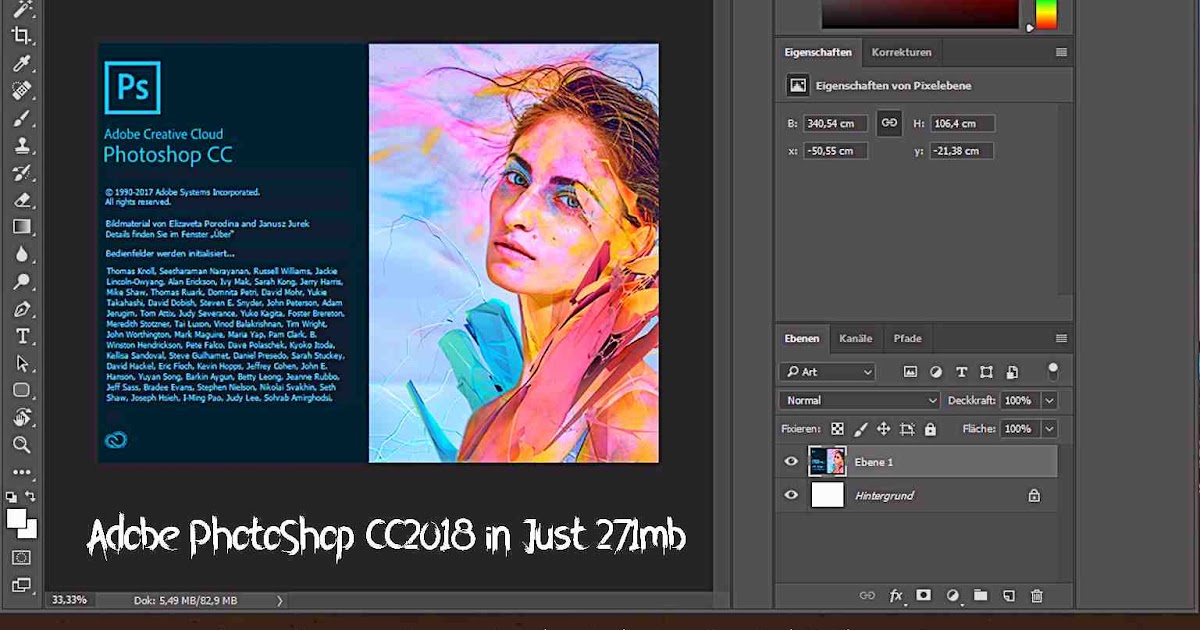Switch to the Kanäle tab

click(856, 339)
